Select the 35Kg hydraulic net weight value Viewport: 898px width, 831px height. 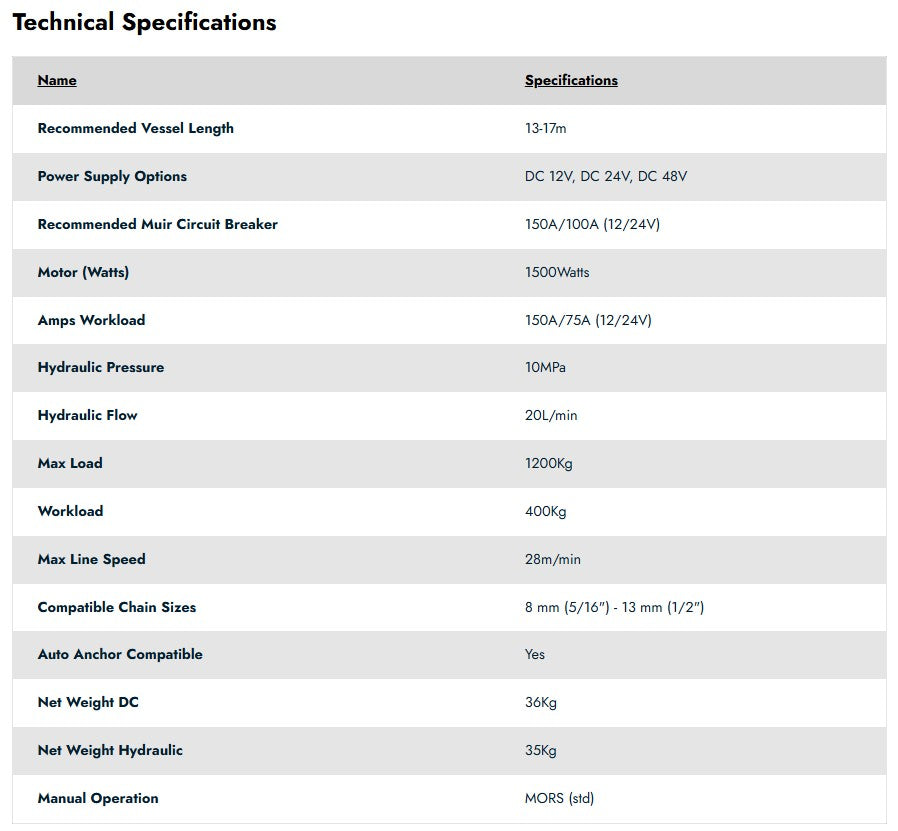[541, 750]
